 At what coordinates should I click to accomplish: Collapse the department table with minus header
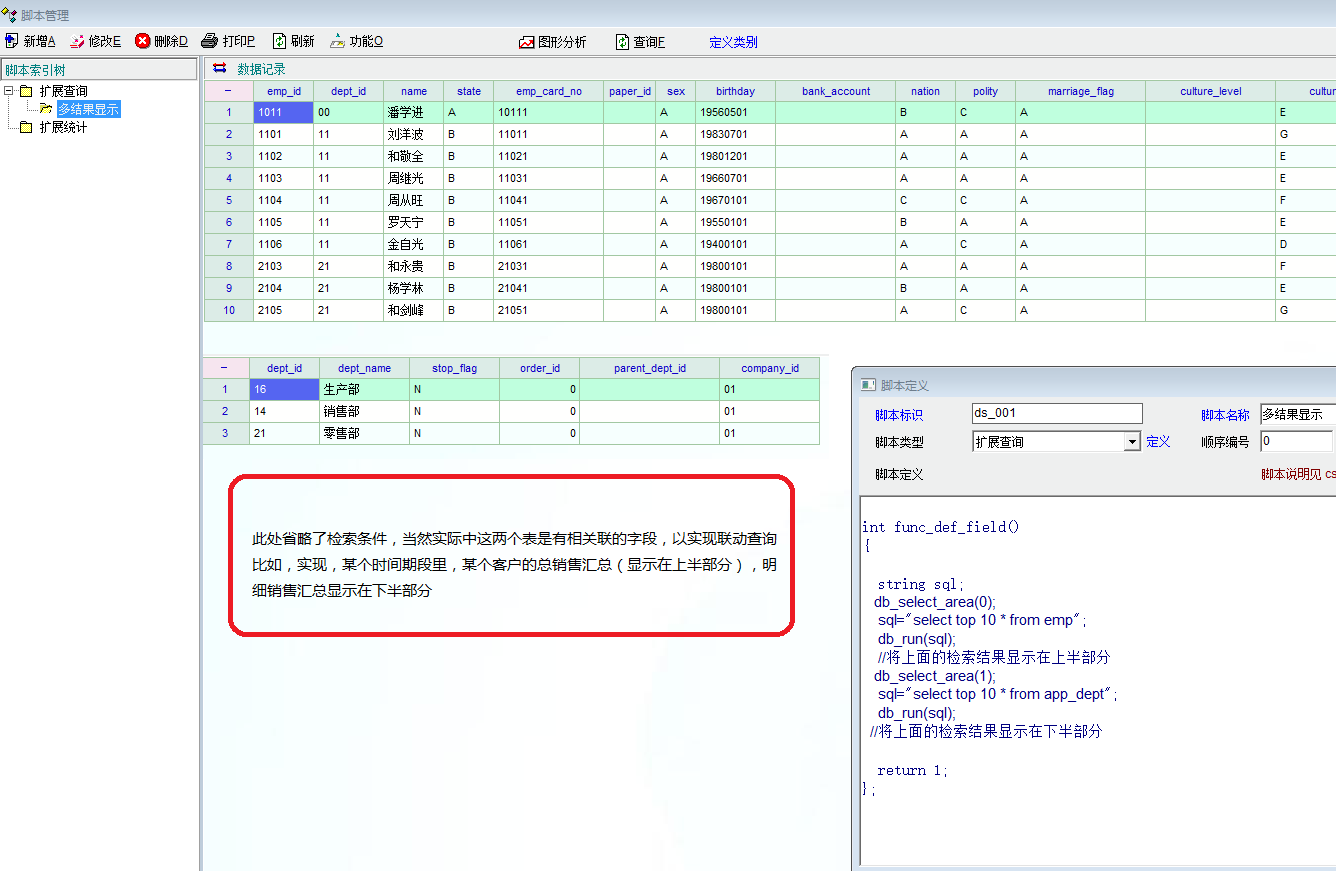coord(225,368)
